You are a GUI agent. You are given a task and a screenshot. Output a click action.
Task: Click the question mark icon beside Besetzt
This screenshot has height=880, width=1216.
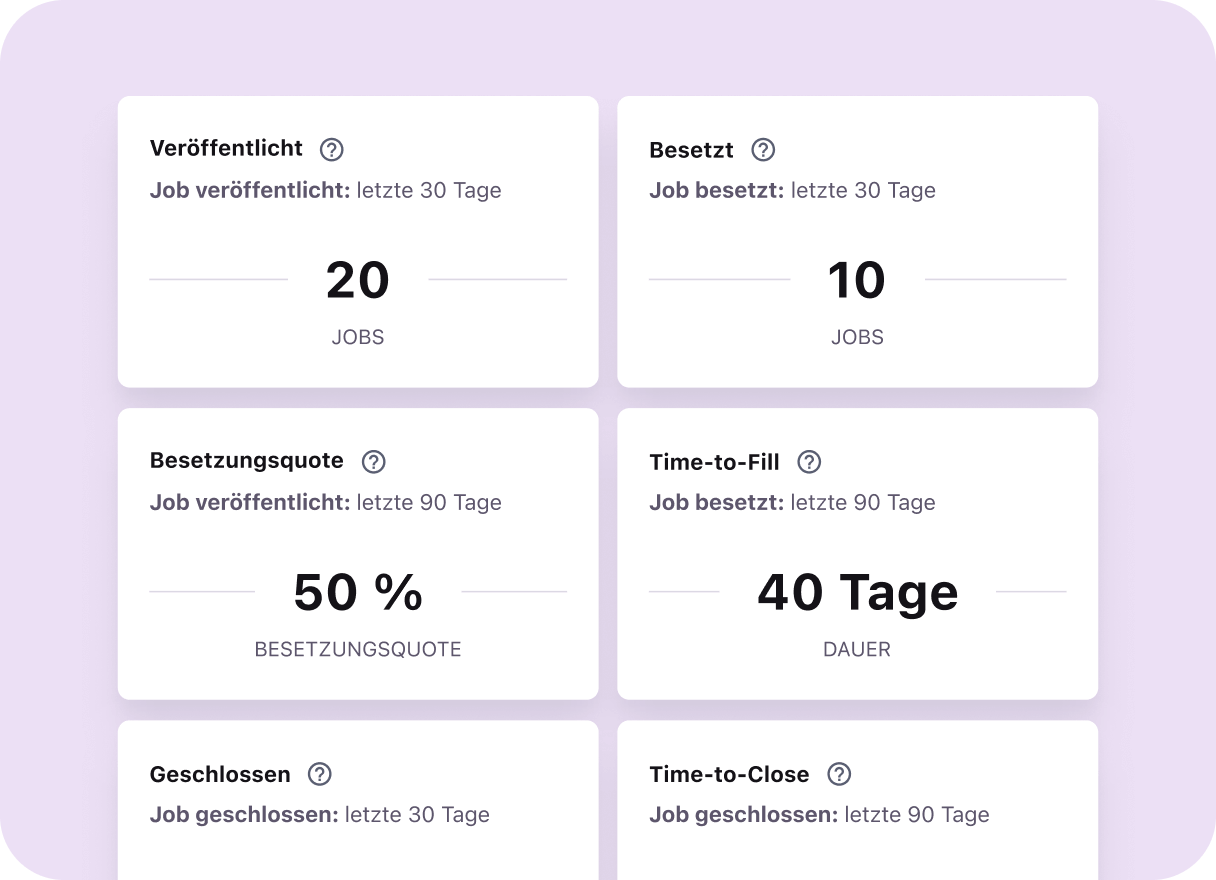(762, 149)
